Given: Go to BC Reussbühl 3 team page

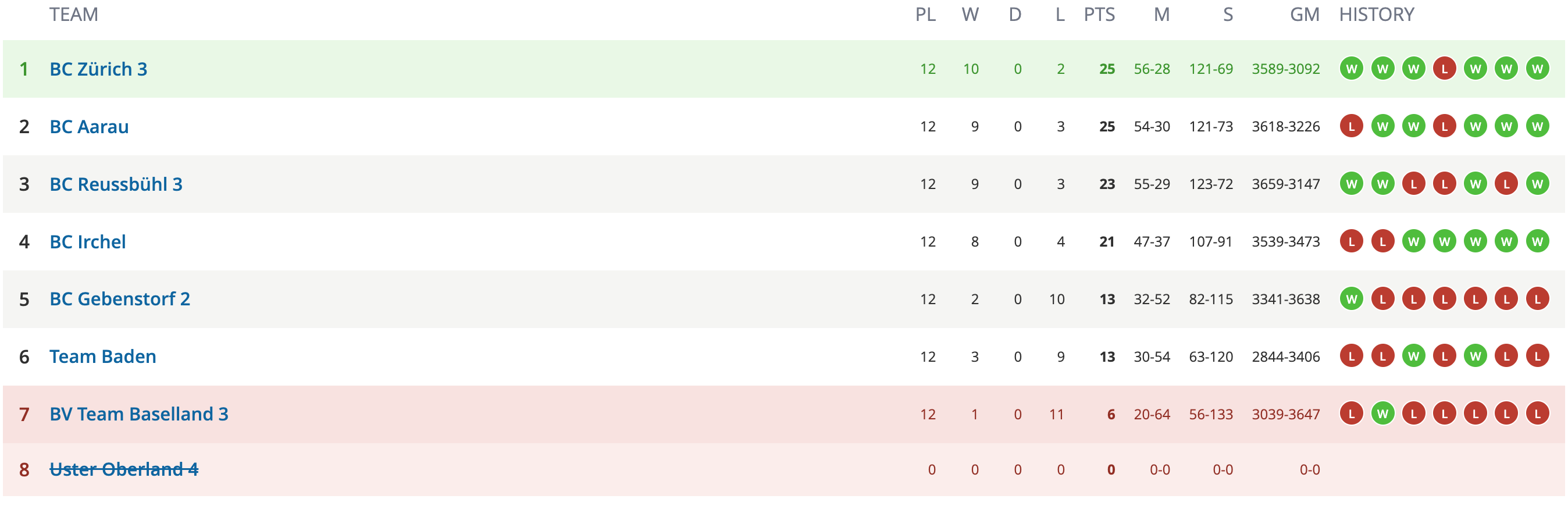Looking at the screenshot, I should click(x=116, y=184).
